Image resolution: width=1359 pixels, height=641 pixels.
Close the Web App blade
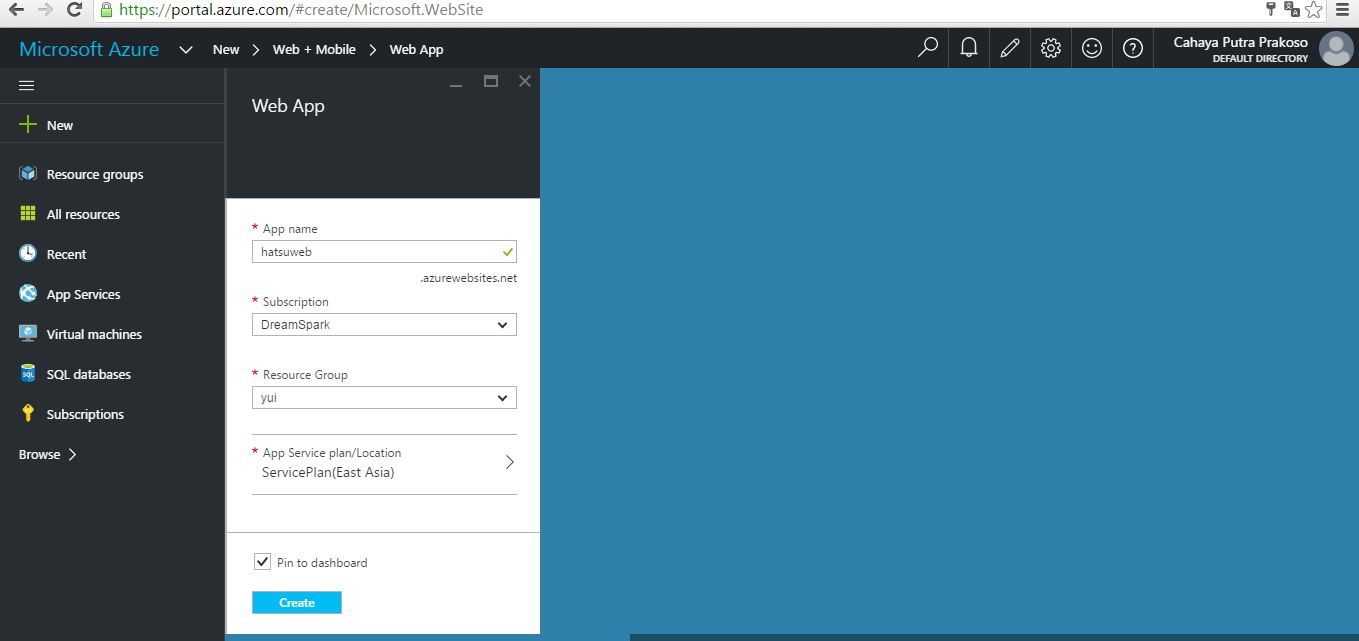click(525, 81)
